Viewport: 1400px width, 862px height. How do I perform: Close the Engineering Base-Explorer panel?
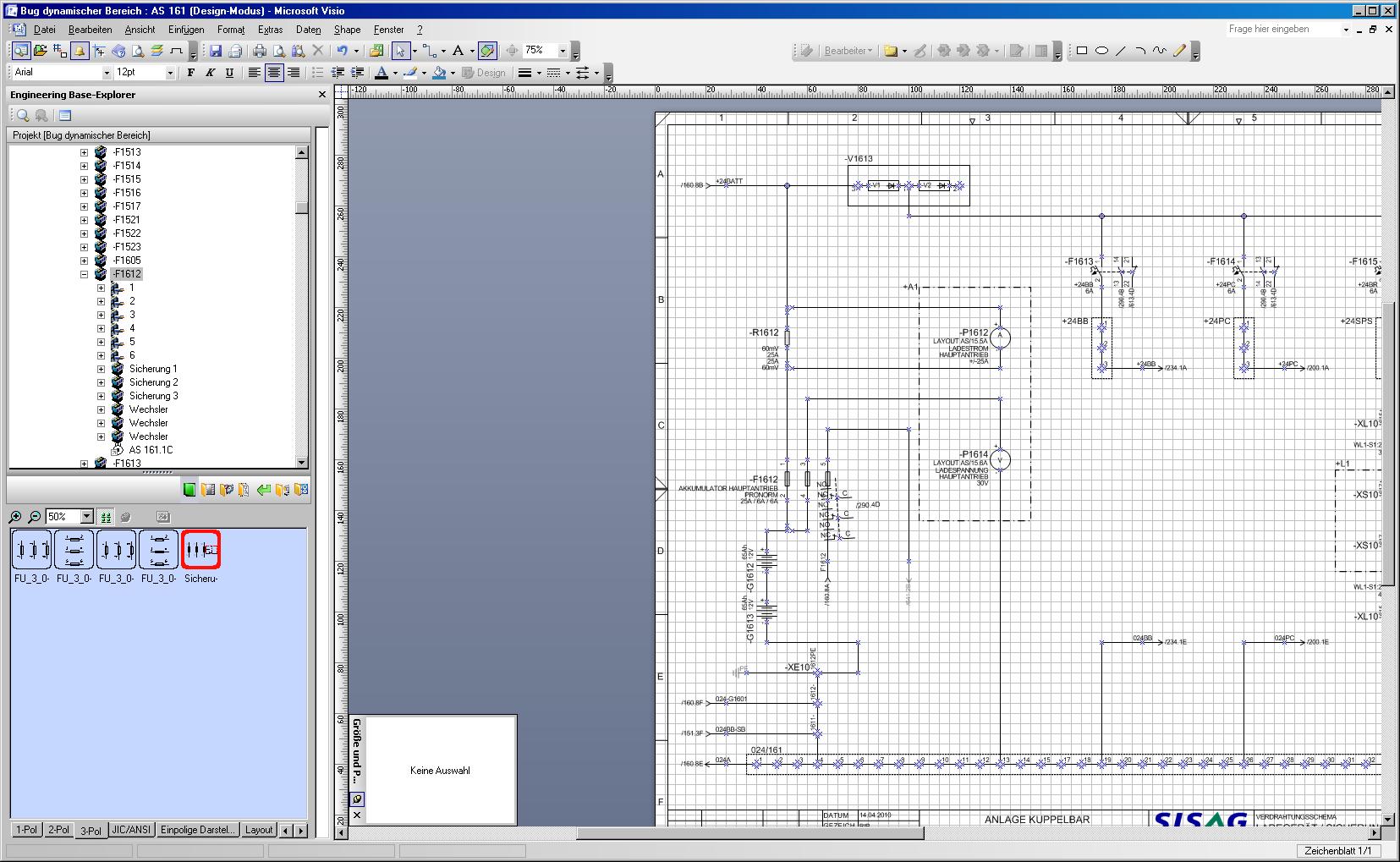pos(322,95)
